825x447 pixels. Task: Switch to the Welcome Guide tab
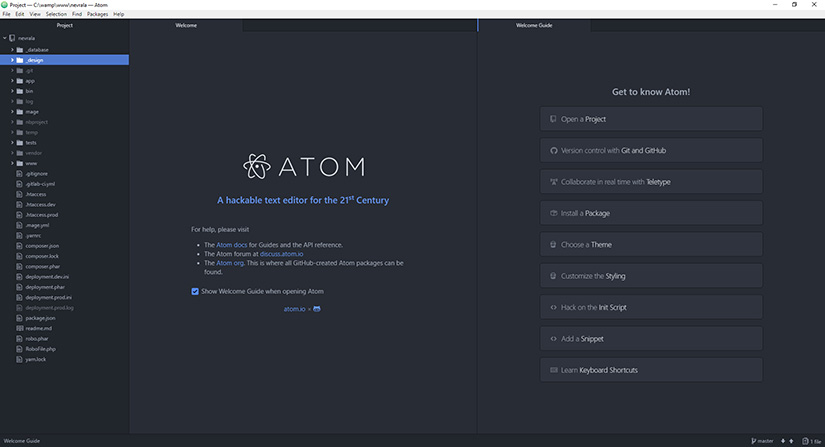click(x=534, y=25)
